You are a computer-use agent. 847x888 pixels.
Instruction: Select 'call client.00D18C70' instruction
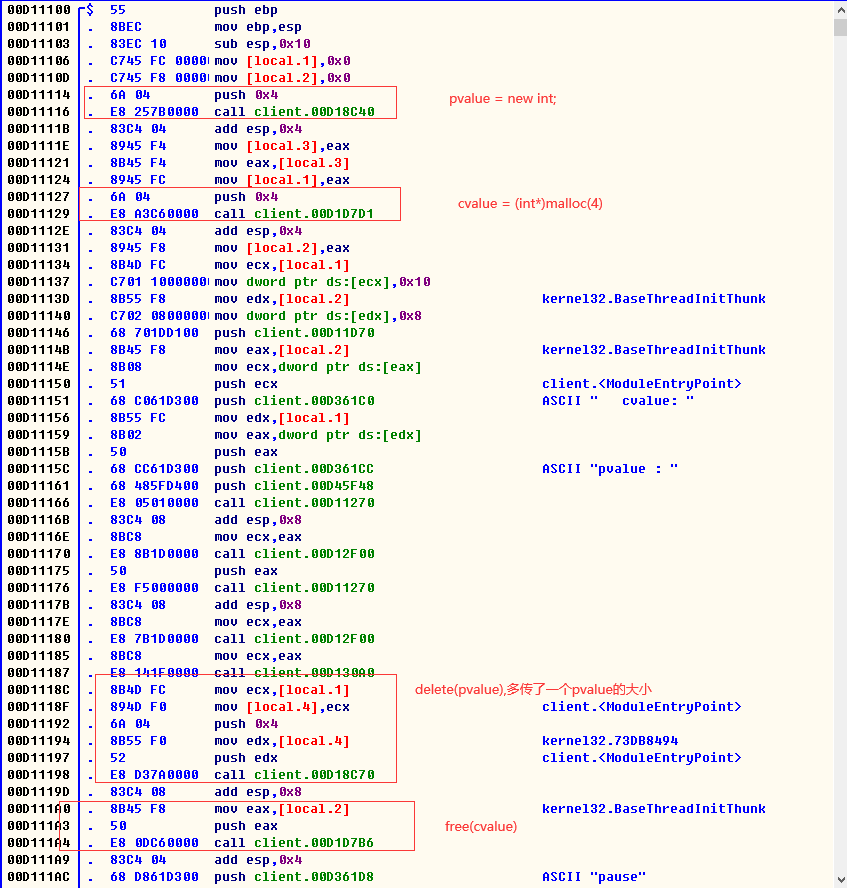[x=294, y=774]
